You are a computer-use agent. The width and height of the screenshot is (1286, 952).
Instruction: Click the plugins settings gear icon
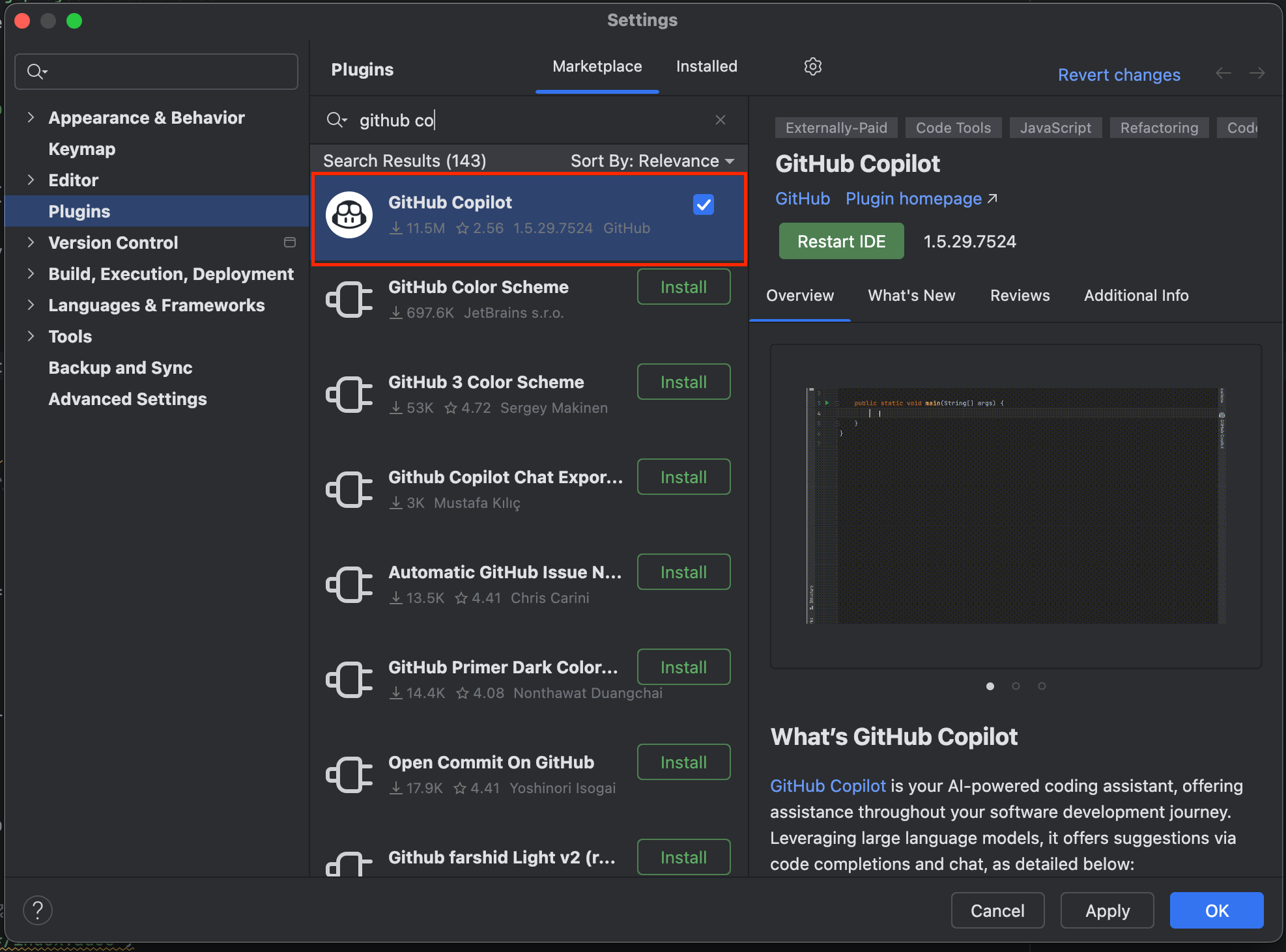812,66
